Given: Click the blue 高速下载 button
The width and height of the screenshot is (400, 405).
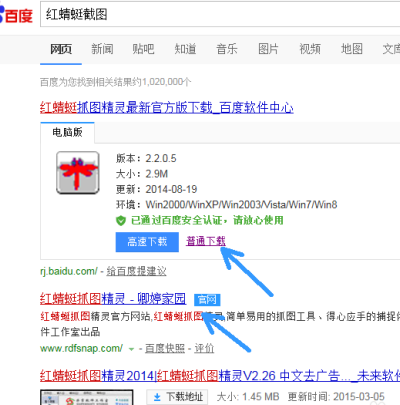Looking at the screenshot, I should pos(147,242).
